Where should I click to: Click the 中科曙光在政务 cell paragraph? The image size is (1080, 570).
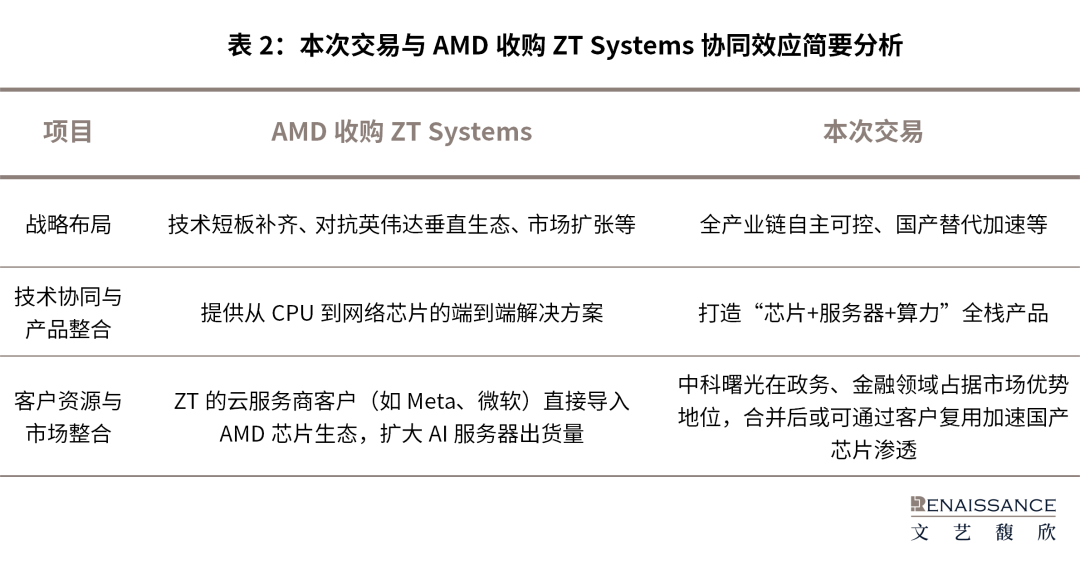(873, 416)
